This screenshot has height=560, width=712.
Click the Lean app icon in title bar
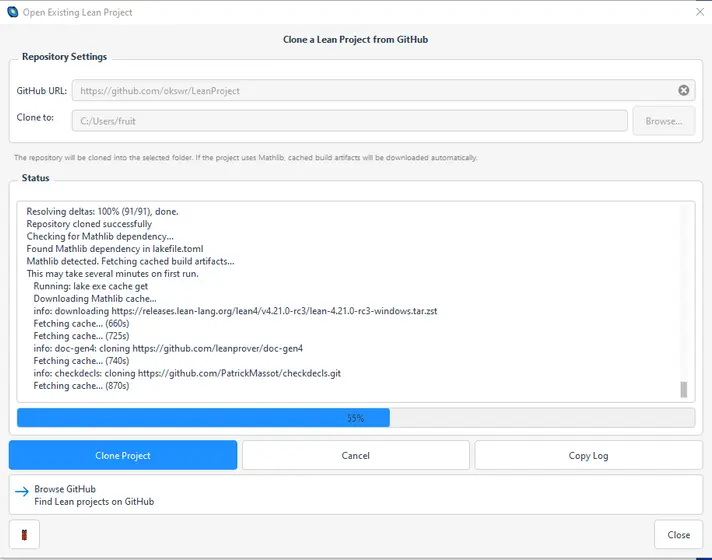(12, 12)
